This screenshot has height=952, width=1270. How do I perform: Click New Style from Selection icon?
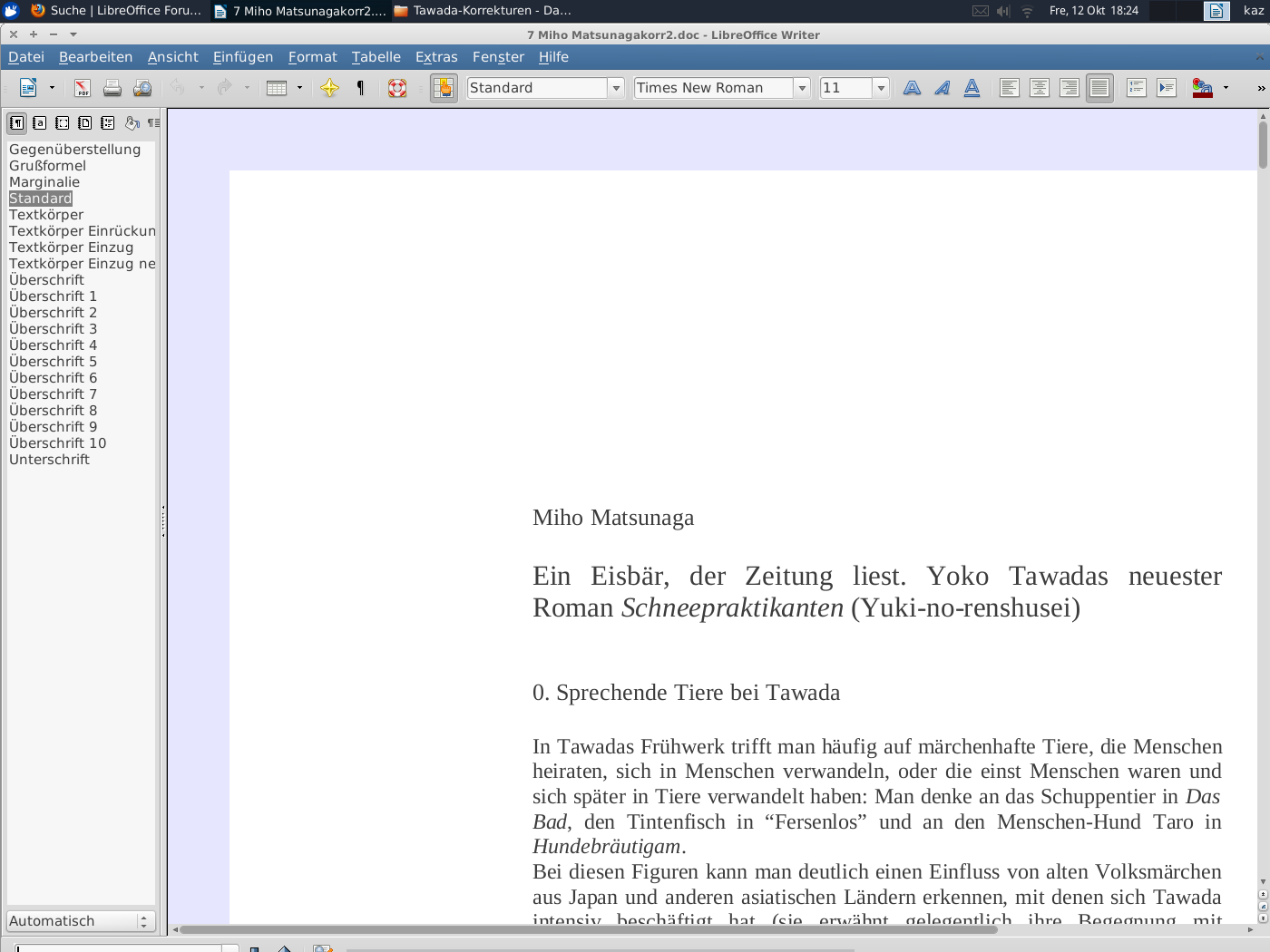coord(153,122)
